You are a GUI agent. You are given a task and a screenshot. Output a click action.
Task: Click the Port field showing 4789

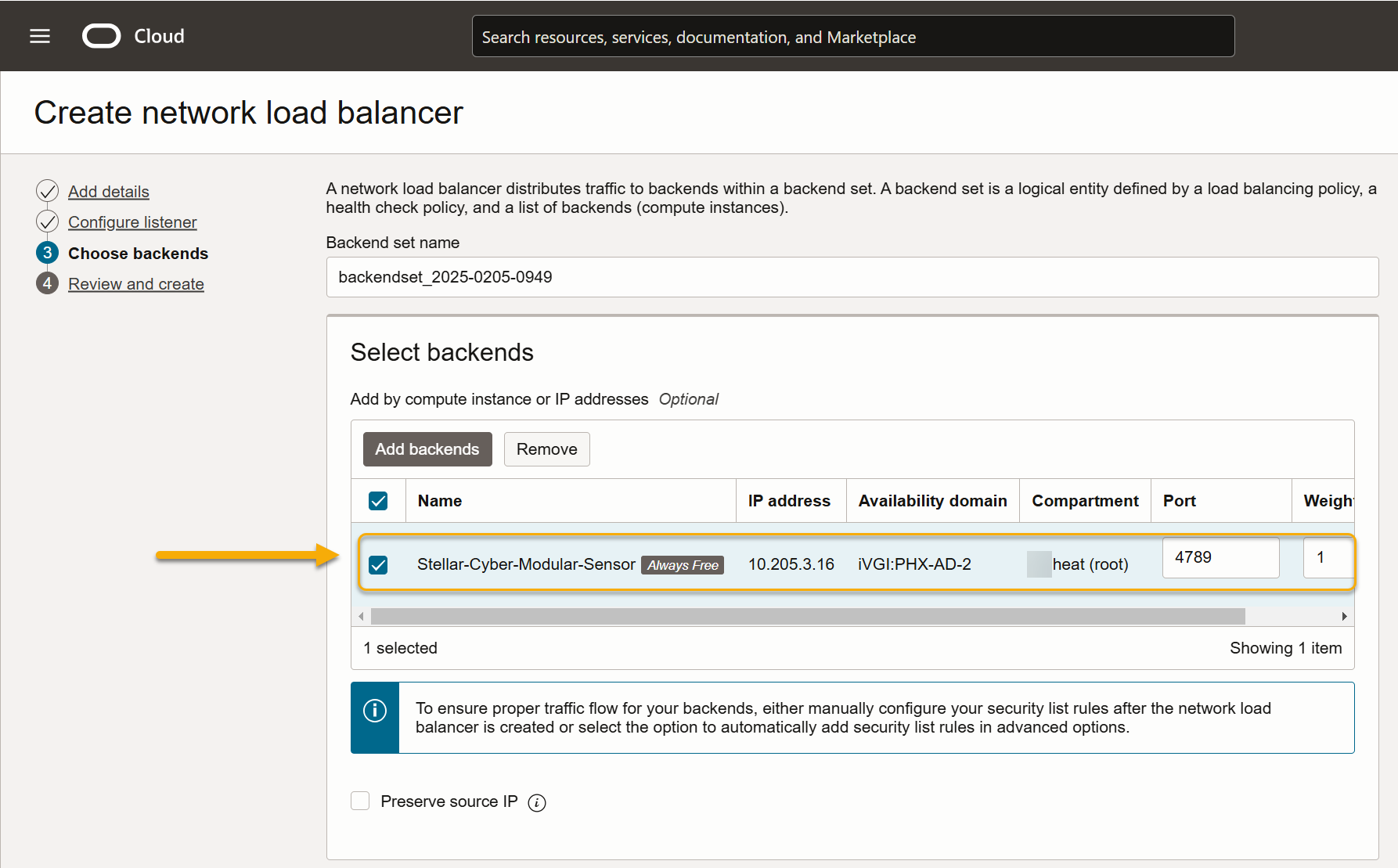(1220, 557)
